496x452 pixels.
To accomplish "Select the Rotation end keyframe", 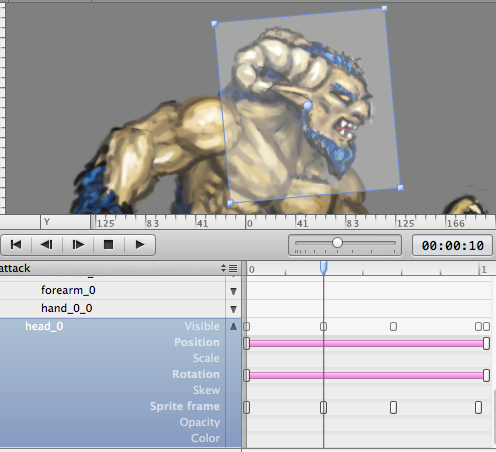I will (x=486, y=375).
